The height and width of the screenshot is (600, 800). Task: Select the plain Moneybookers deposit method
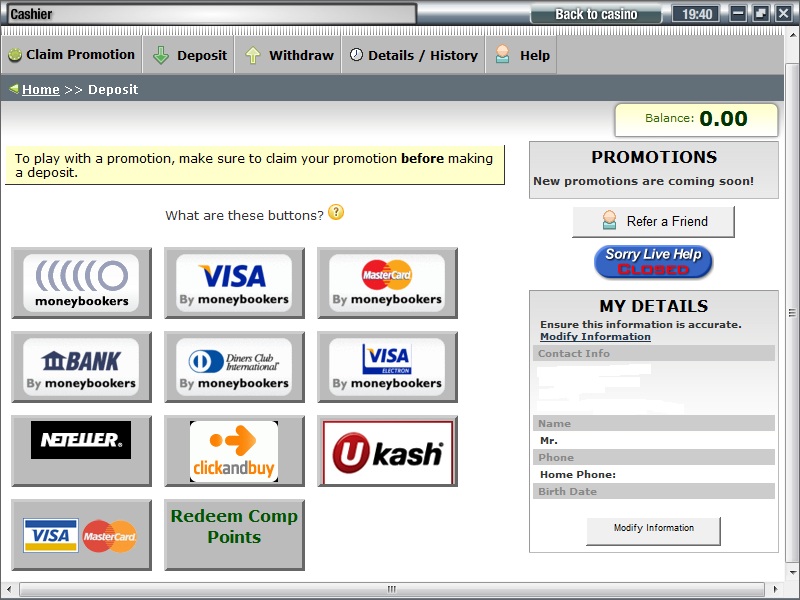[x=82, y=283]
